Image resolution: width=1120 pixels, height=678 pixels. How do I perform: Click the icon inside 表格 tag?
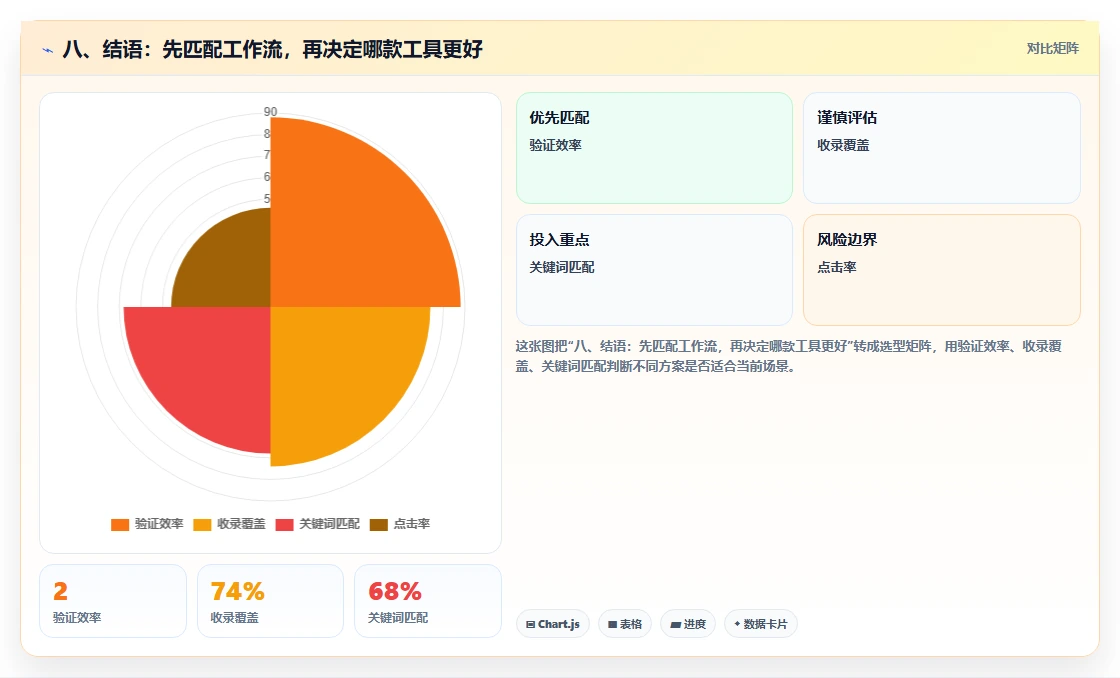click(612, 624)
